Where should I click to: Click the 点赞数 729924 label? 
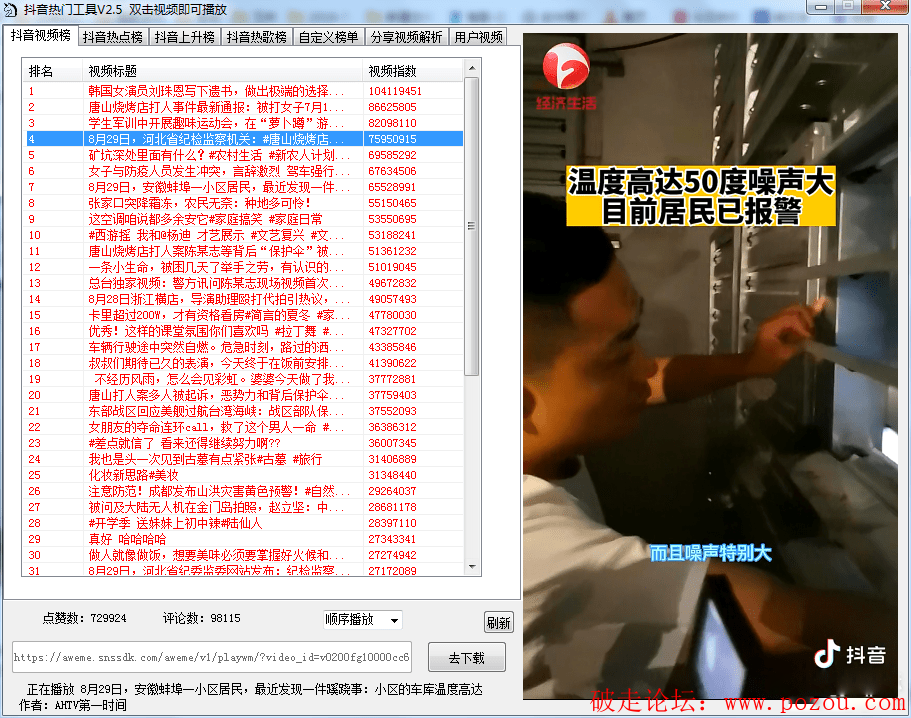[84, 618]
